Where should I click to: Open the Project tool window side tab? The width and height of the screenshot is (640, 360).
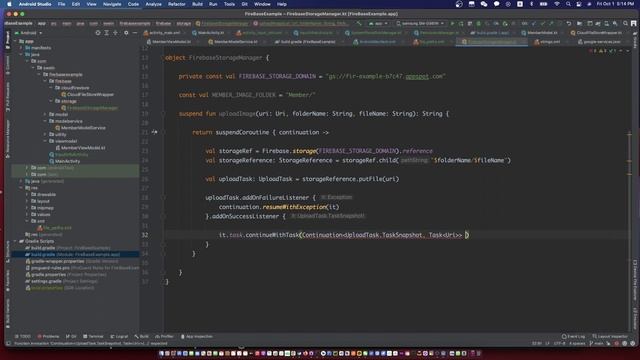8,40
